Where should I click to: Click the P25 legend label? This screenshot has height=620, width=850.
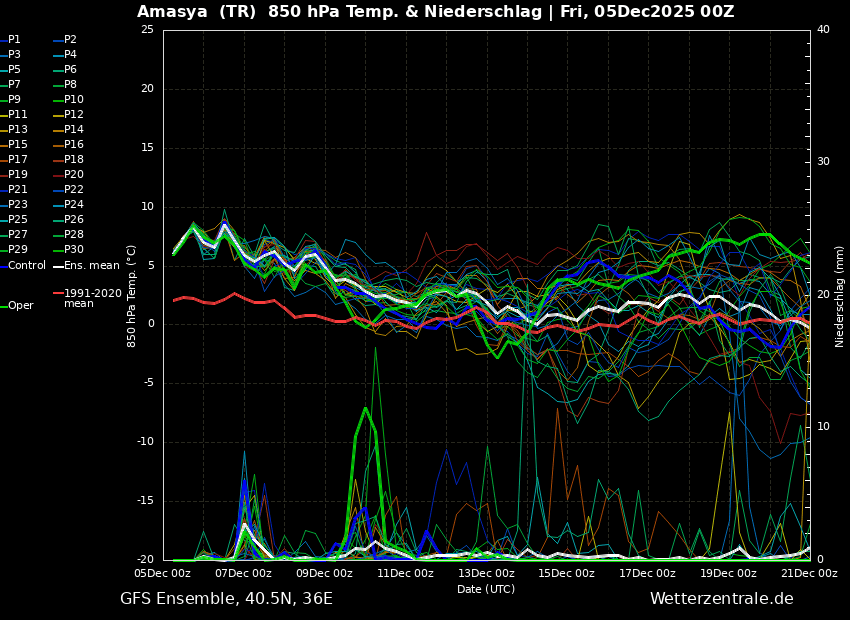(17, 219)
